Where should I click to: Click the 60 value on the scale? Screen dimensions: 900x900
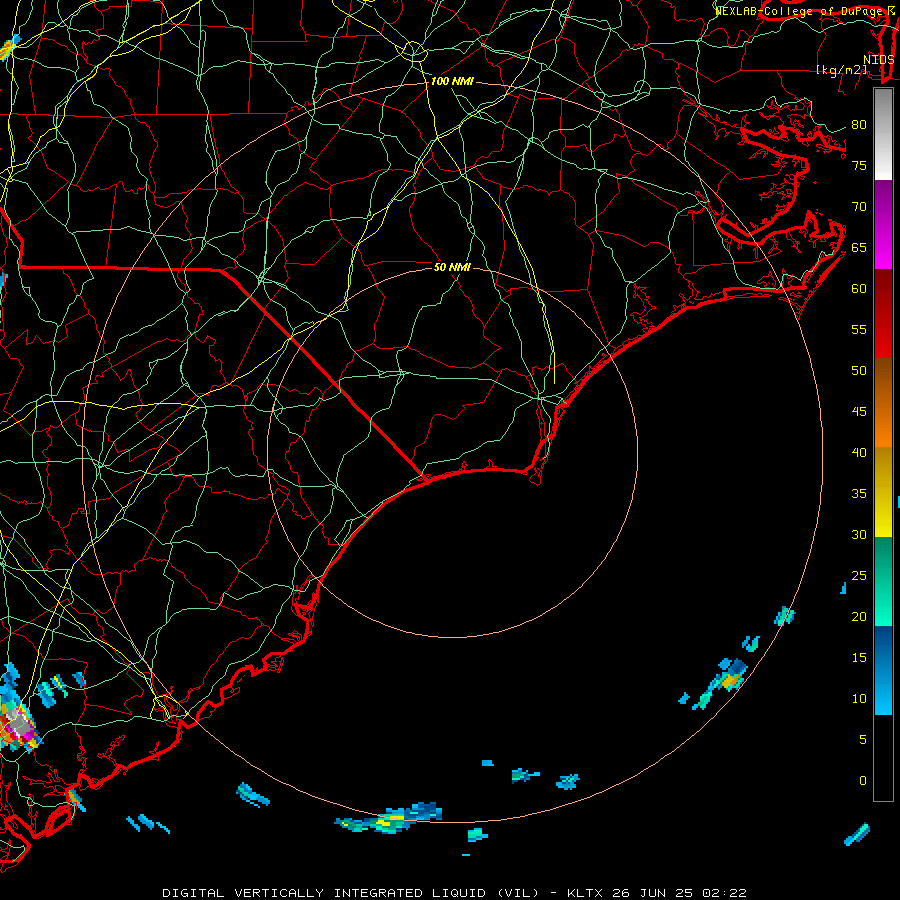pos(859,289)
